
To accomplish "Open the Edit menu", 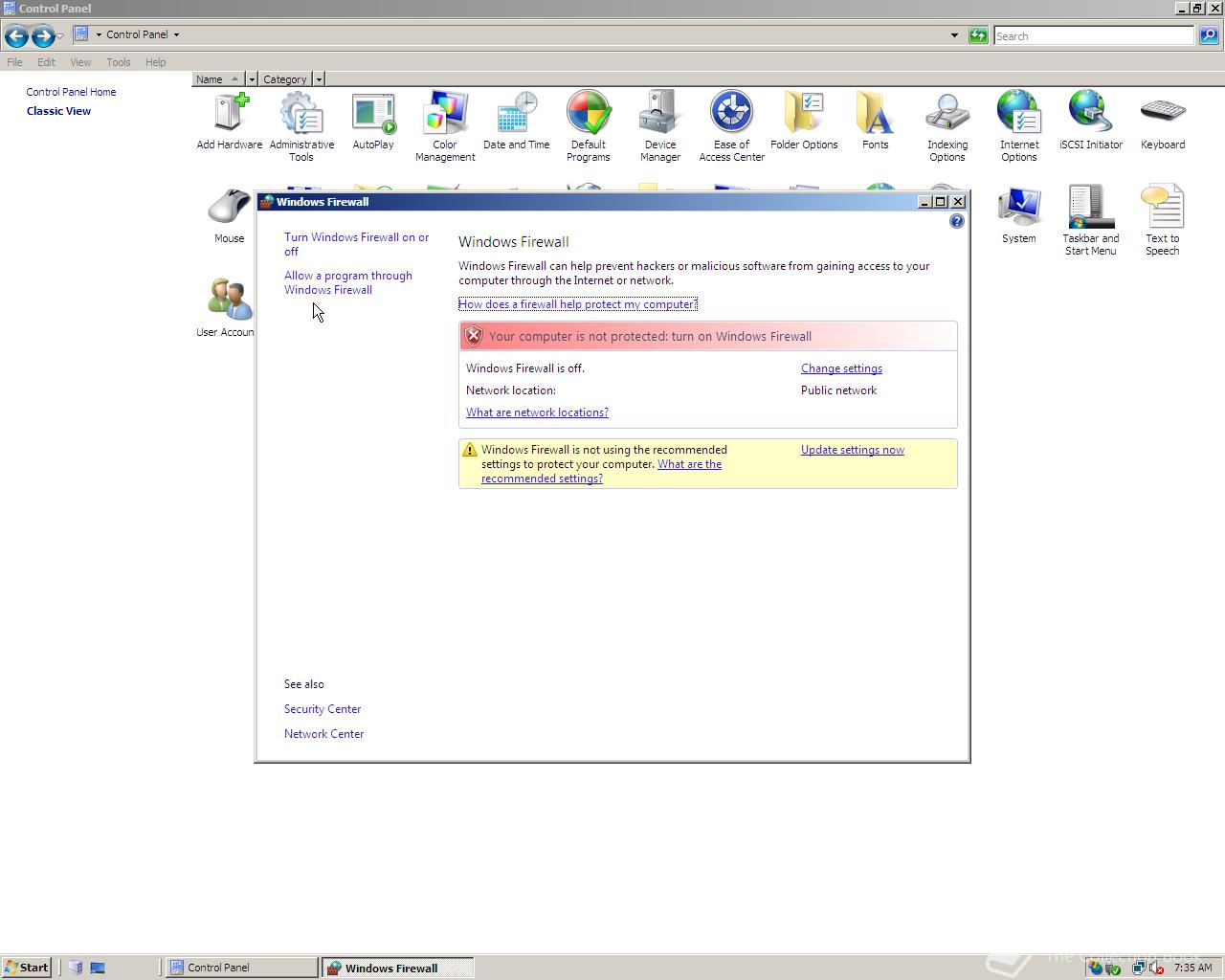I will [46, 62].
